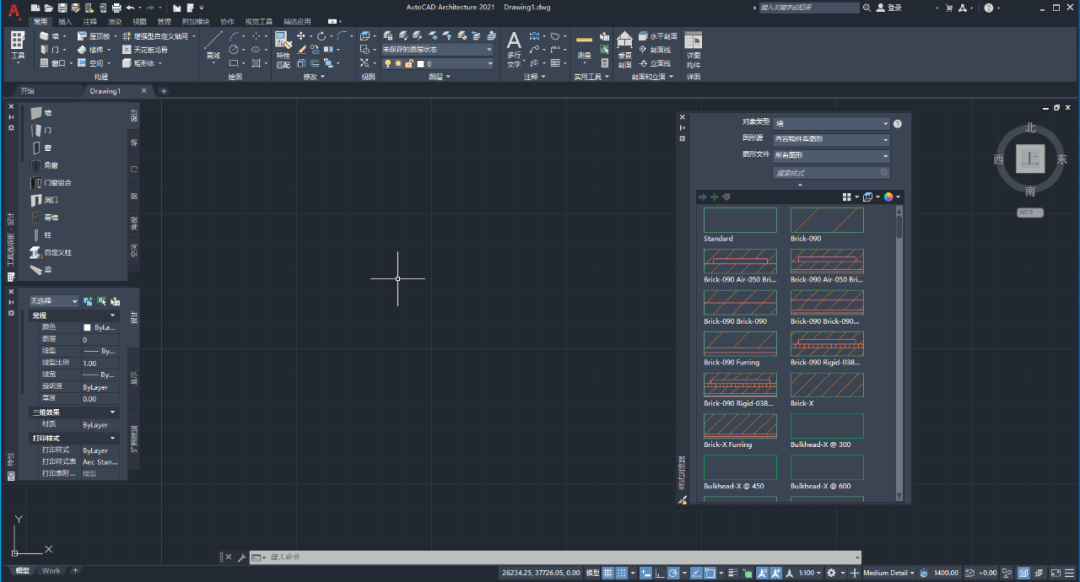Open the layer state dropdown in ribbon

437,50
